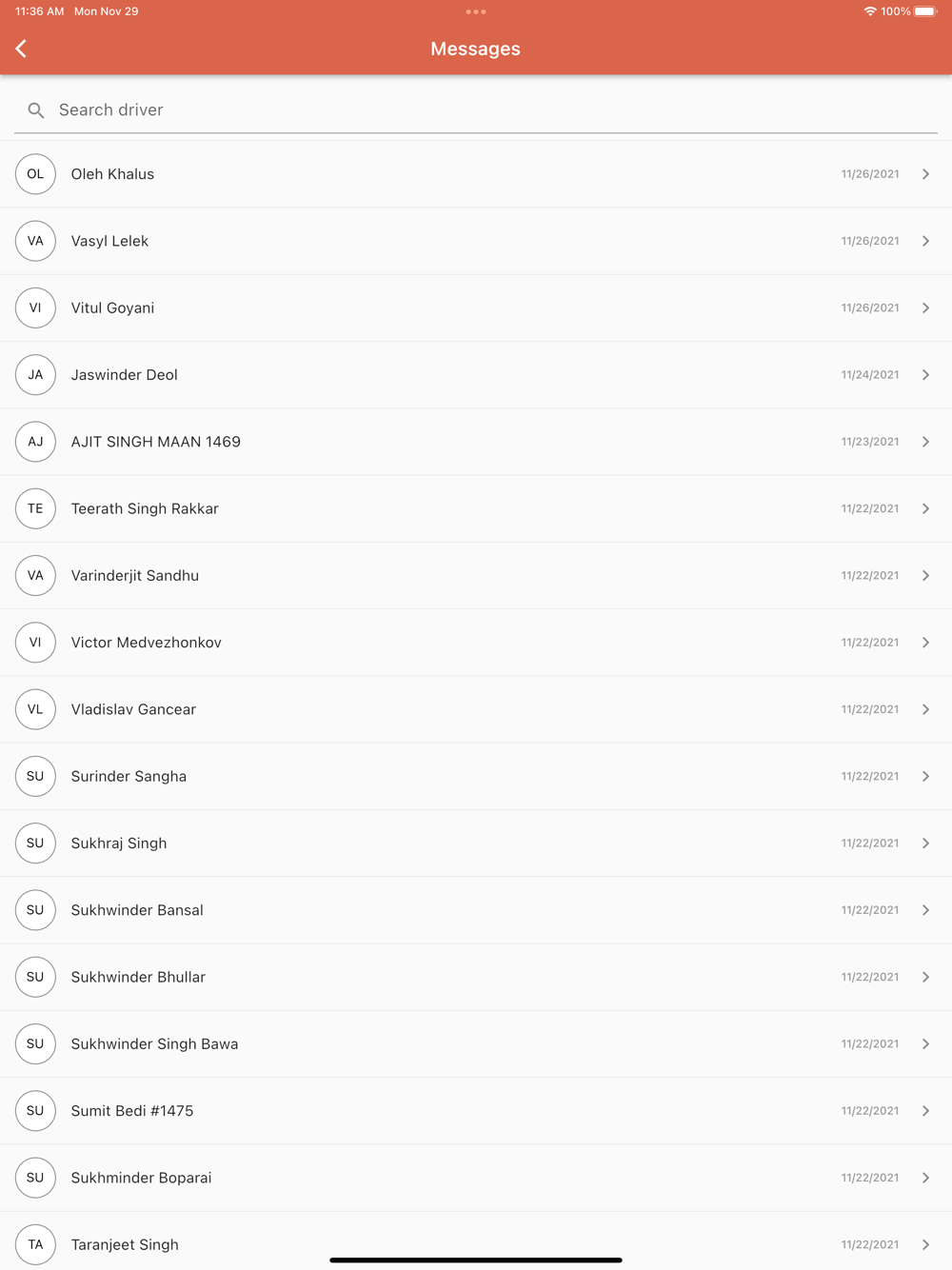Tap the TE avatar circle

pyautogui.click(x=35, y=508)
